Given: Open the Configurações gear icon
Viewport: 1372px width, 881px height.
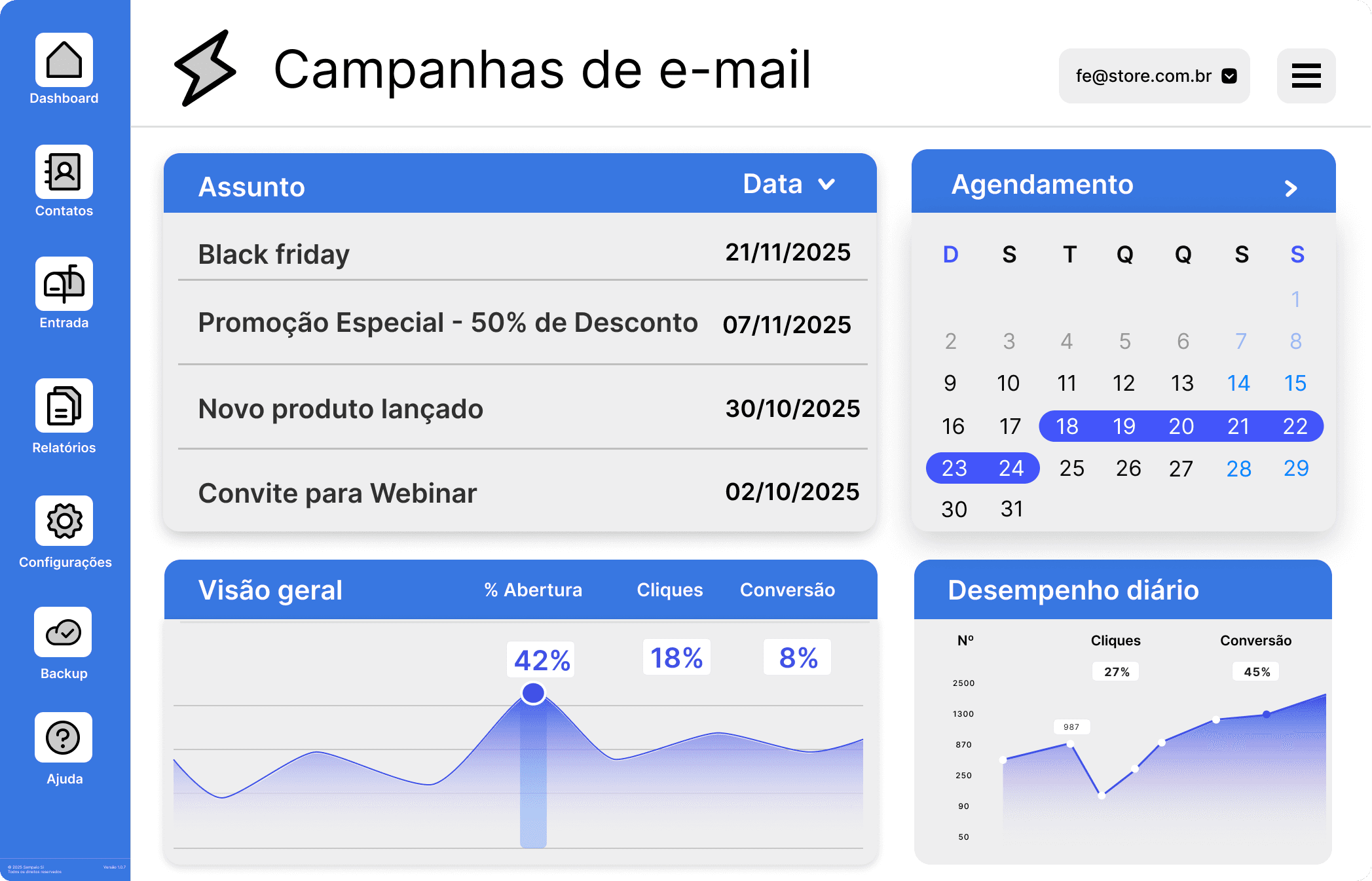Looking at the screenshot, I should pyautogui.click(x=64, y=521).
